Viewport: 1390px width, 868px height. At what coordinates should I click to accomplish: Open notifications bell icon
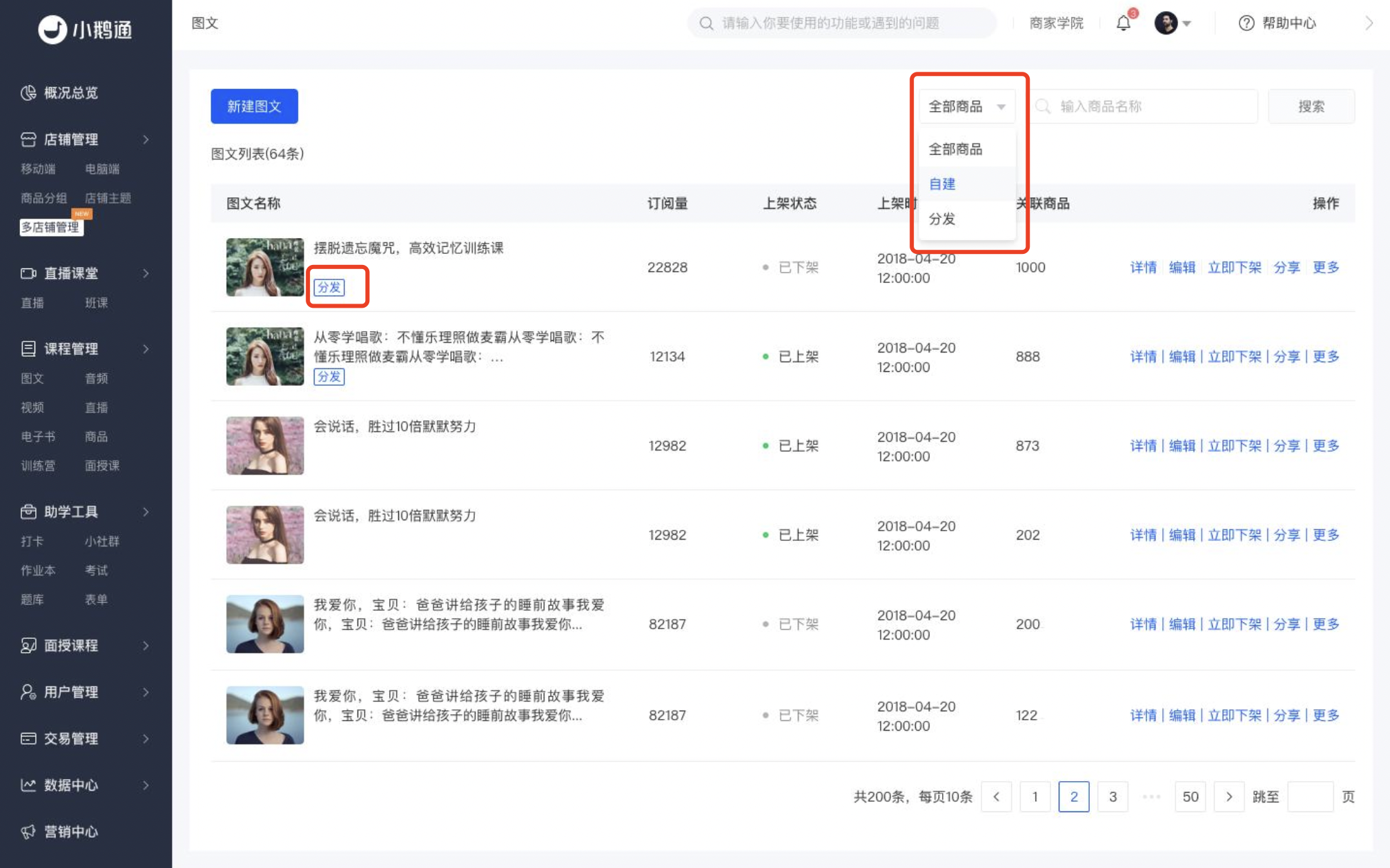tap(1124, 23)
